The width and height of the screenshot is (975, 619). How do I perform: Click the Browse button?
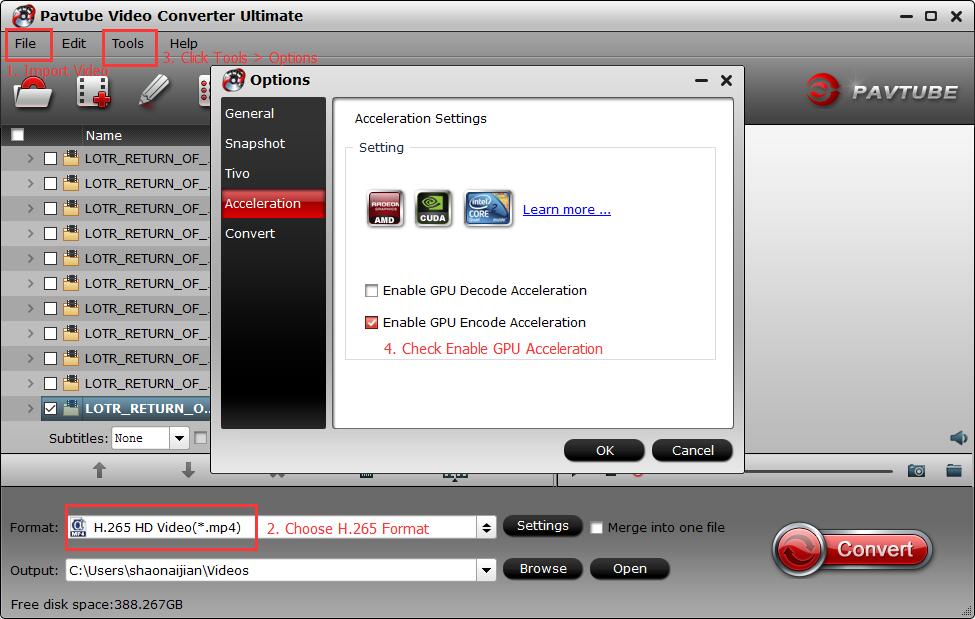point(542,569)
